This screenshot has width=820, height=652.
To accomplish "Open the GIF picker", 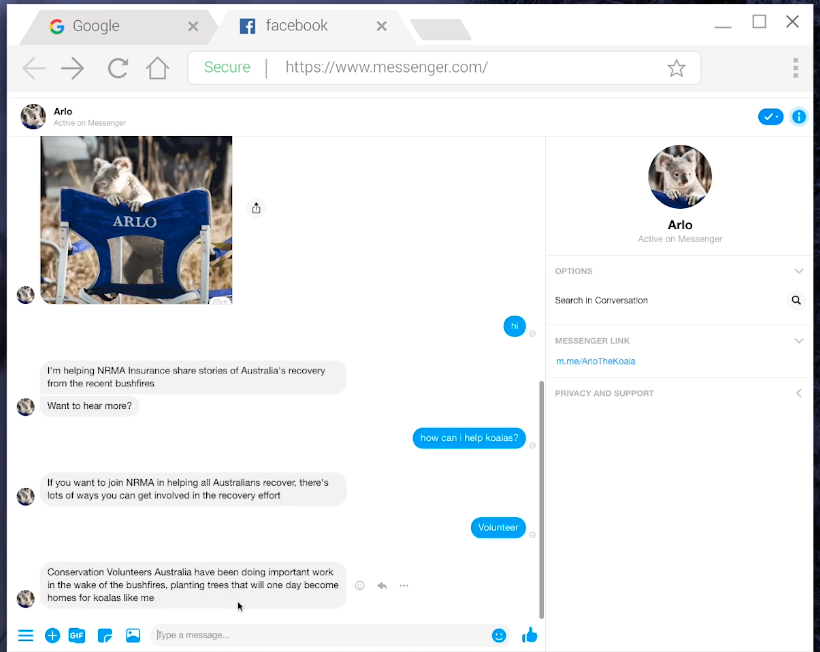I will coord(77,635).
